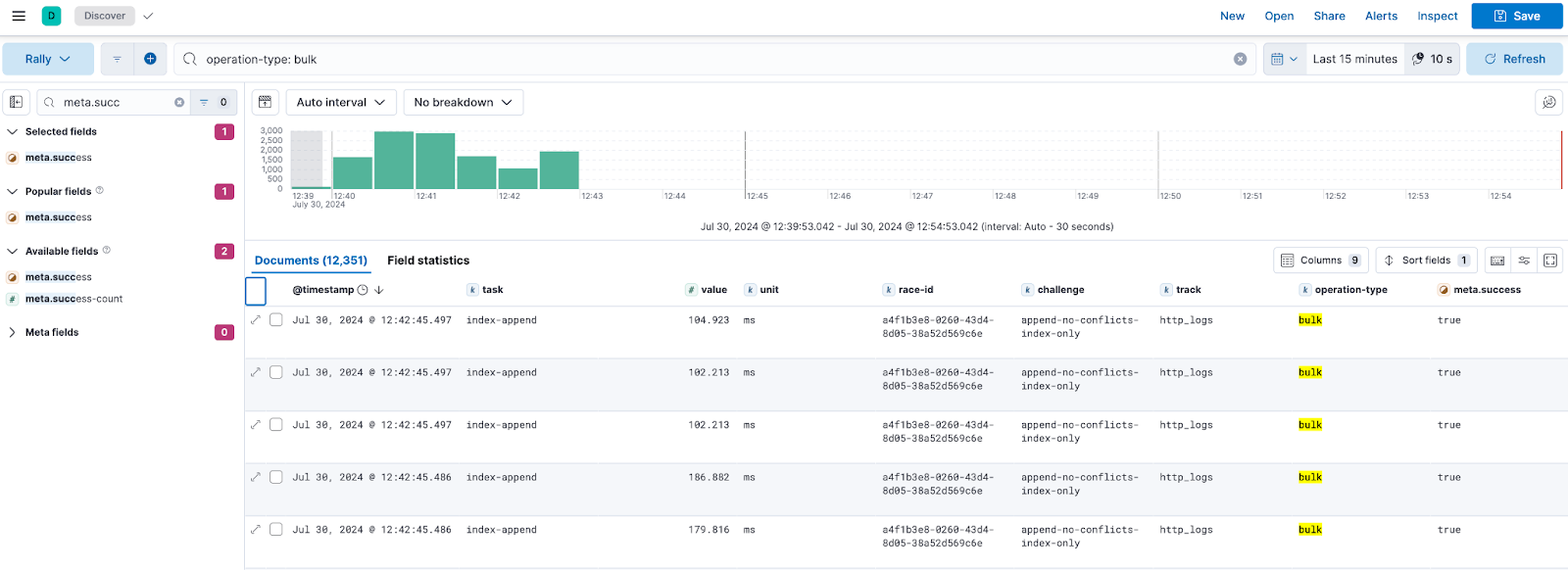Open the calendar quick date menu
1568x570 pixels.
point(1284,59)
